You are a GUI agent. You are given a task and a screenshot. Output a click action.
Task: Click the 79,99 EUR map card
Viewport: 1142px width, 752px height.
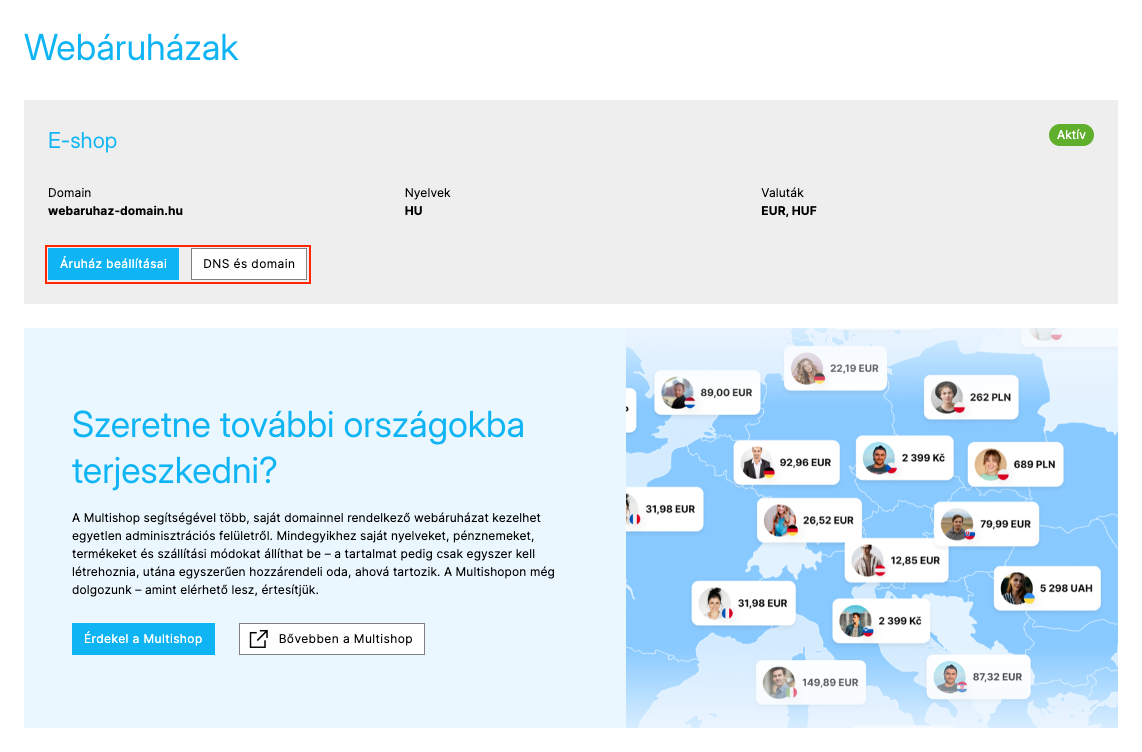pyautogui.click(x=986, y=523)
